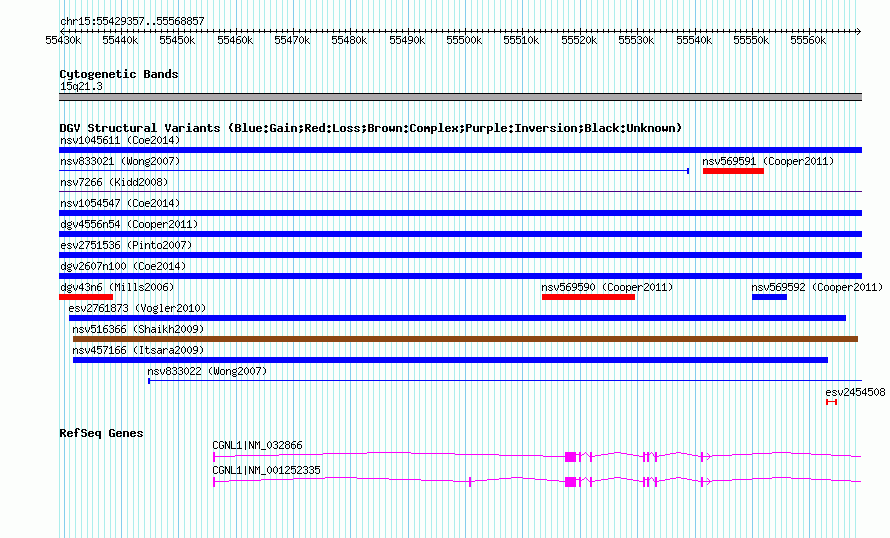Click the 55450k ruler tick label

pyautogui.click(x=177, y=40)
